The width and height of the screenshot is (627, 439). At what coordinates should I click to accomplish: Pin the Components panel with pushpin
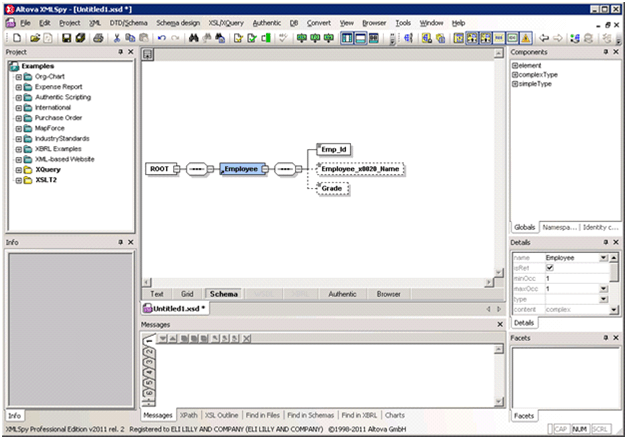click(x=606, y=52)
